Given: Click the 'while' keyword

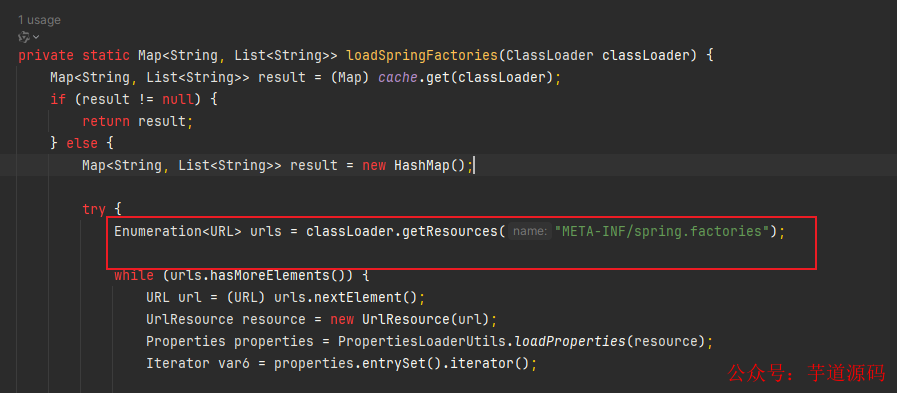Looking at the screenshot, I should click(x=134, y=275).
